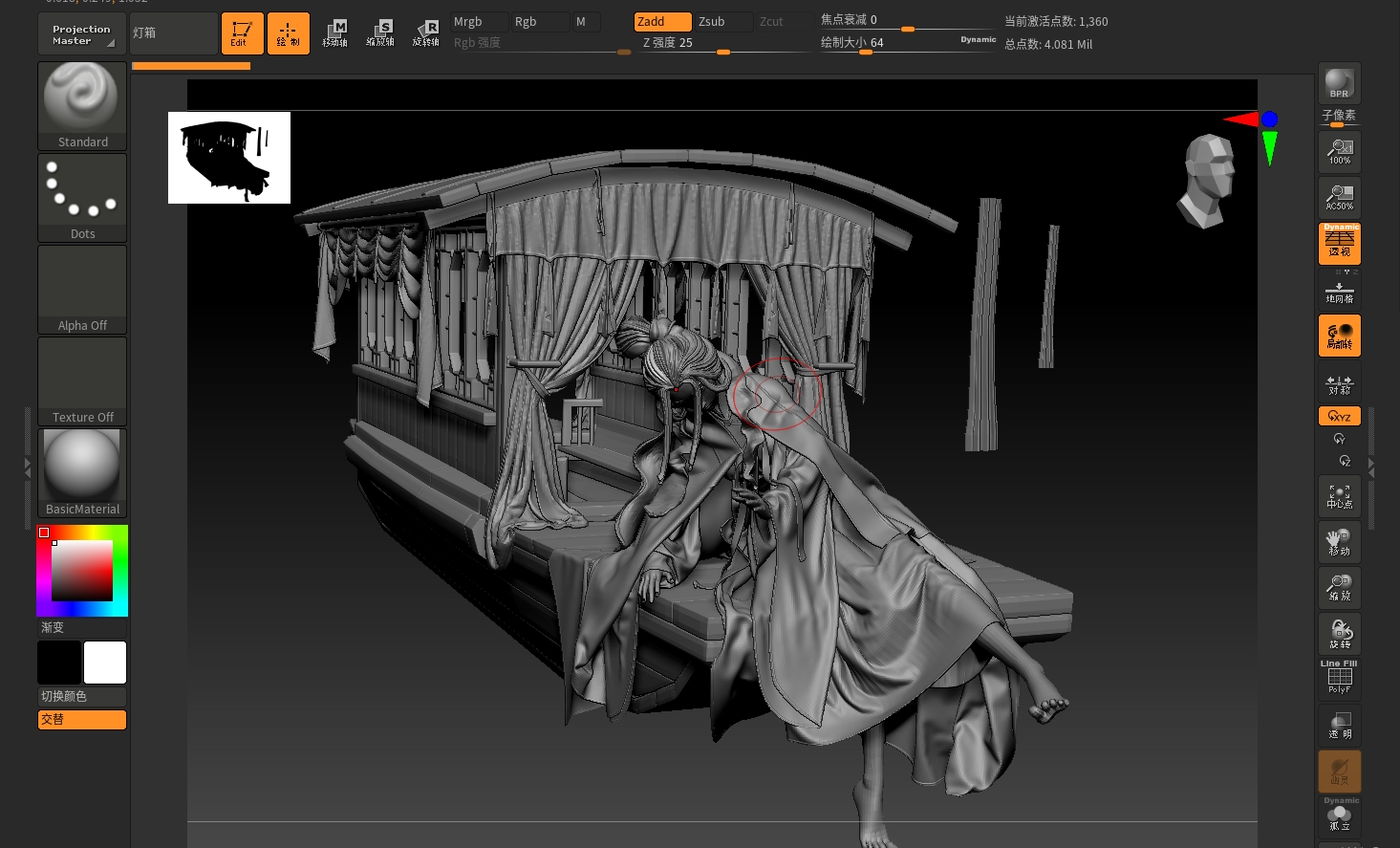The width and height of the screenshot is (1400, 848).
Task: Toggle XYZ rotation mode
Action: (1340, 417)
